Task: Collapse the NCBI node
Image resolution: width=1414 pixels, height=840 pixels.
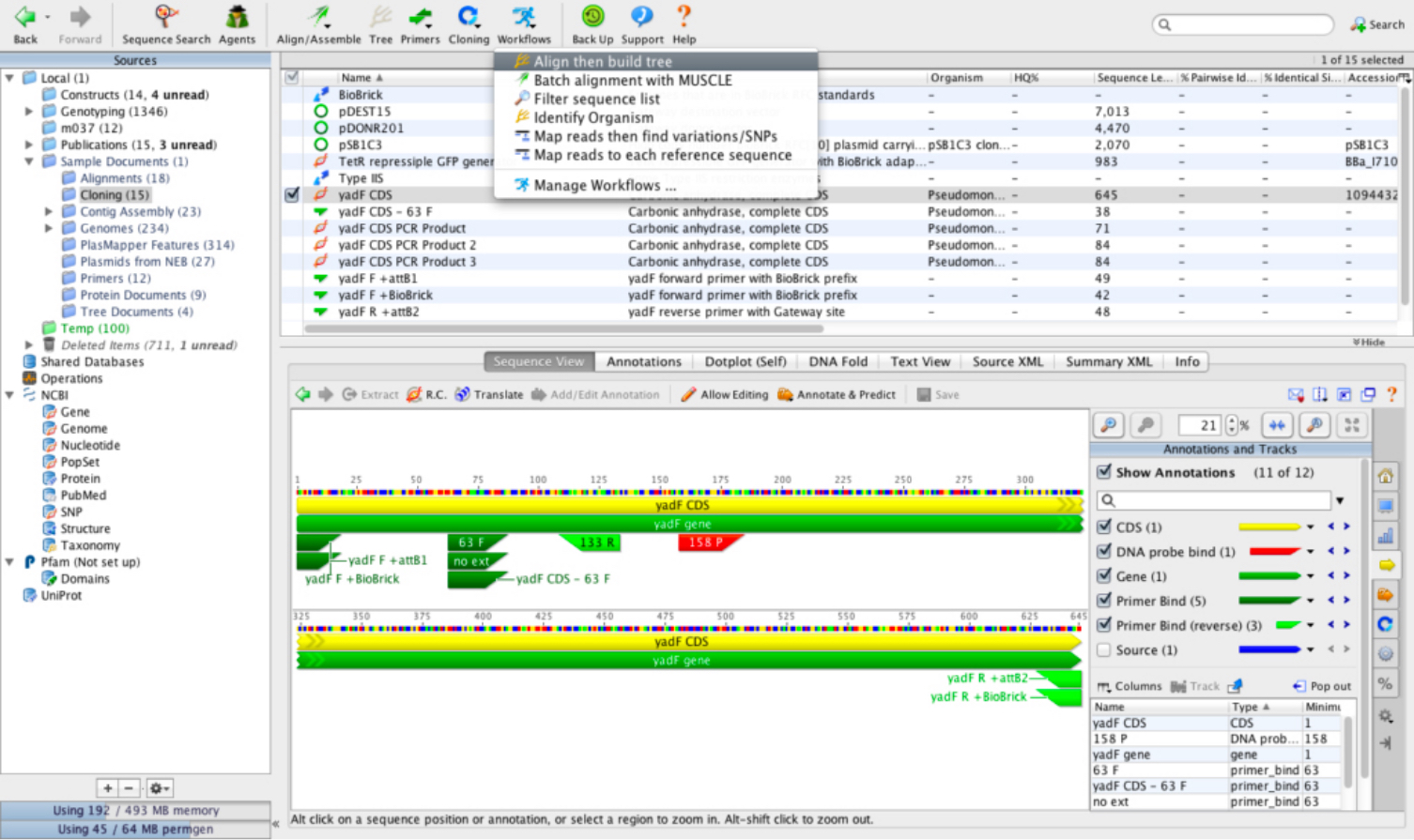Action: [10, 395]
